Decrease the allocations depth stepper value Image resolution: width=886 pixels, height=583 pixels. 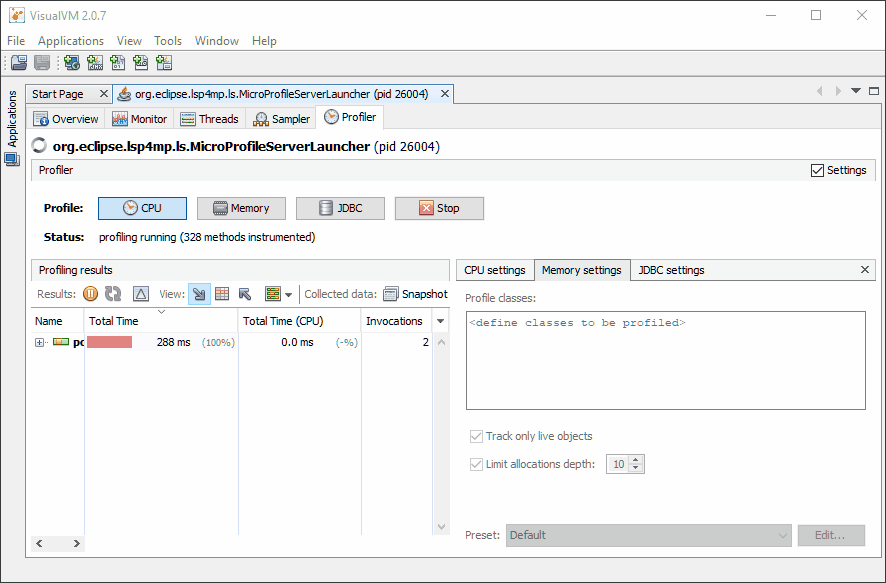coord(636,468)
